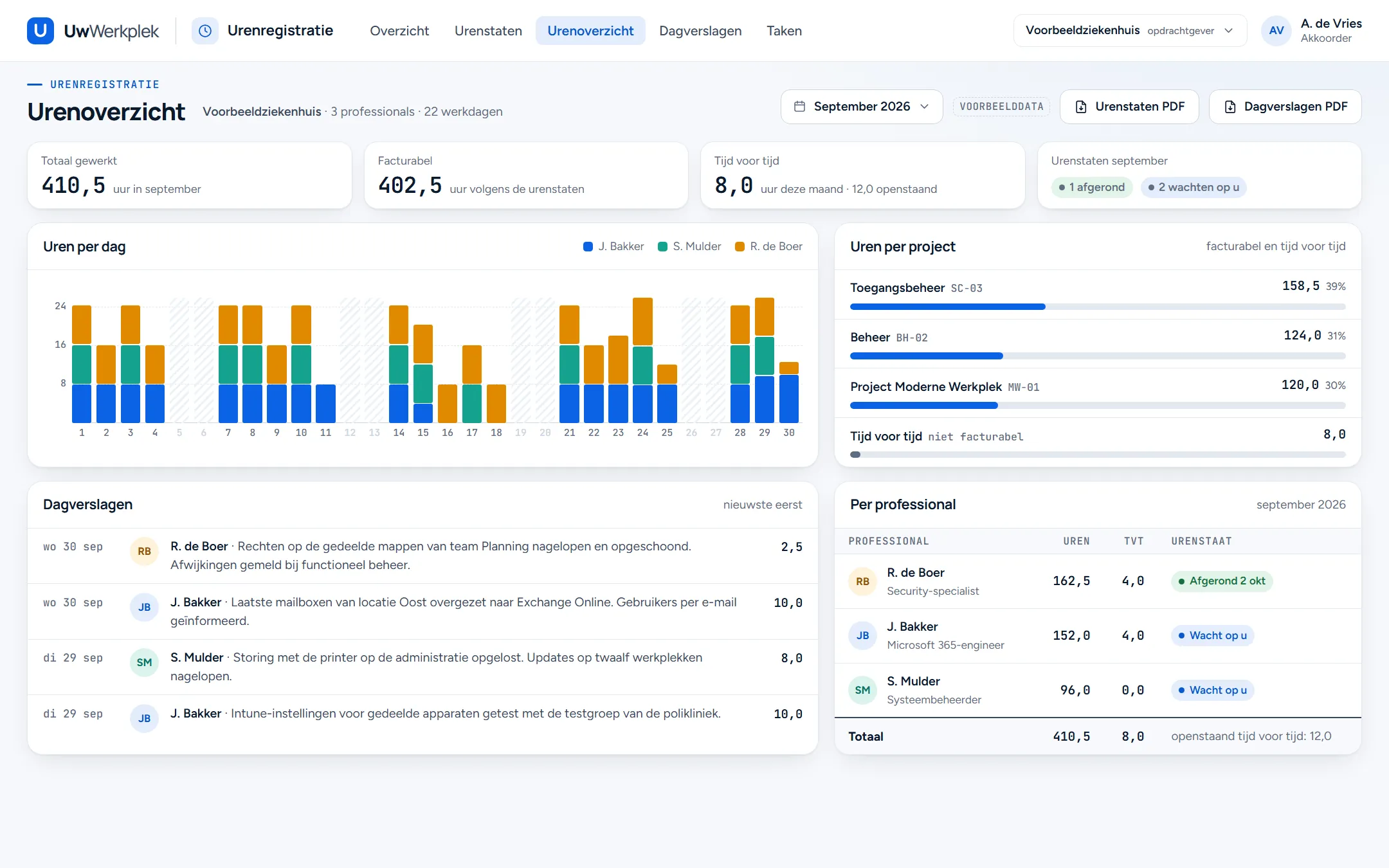Image resolution: width=1389 pixels, height=868 pixels.
Task: Click the document icon on Dagverslagen PDF
Action: [x=1230, y=107]
